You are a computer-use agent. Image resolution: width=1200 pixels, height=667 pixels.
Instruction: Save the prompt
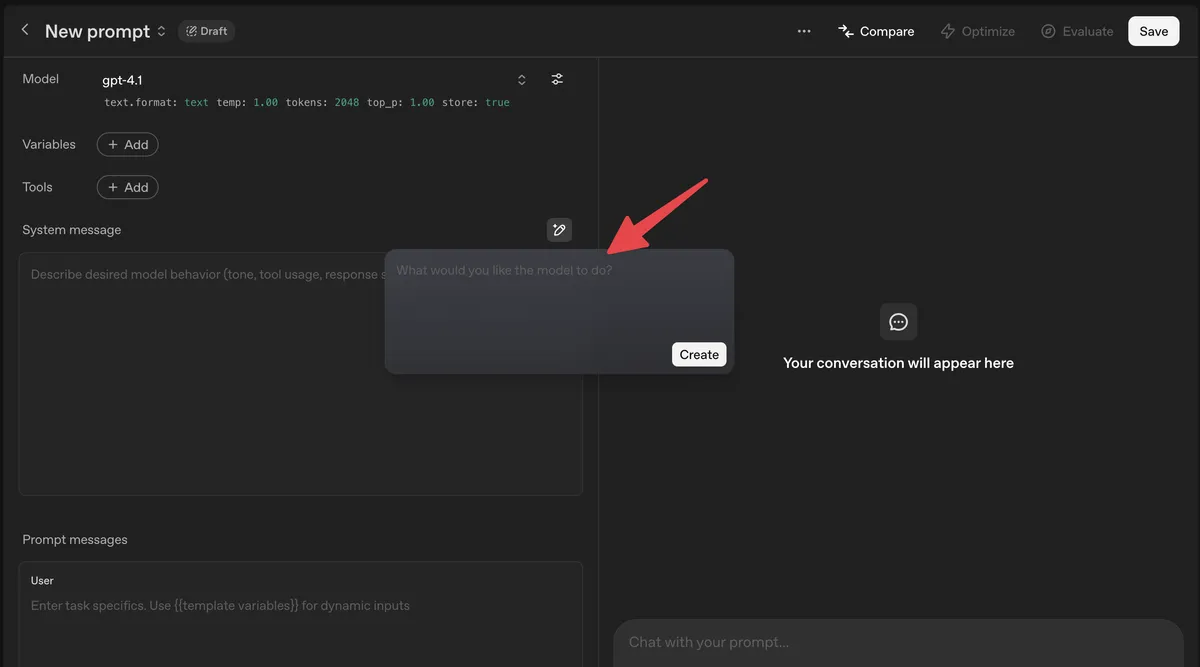[1153, 31]
